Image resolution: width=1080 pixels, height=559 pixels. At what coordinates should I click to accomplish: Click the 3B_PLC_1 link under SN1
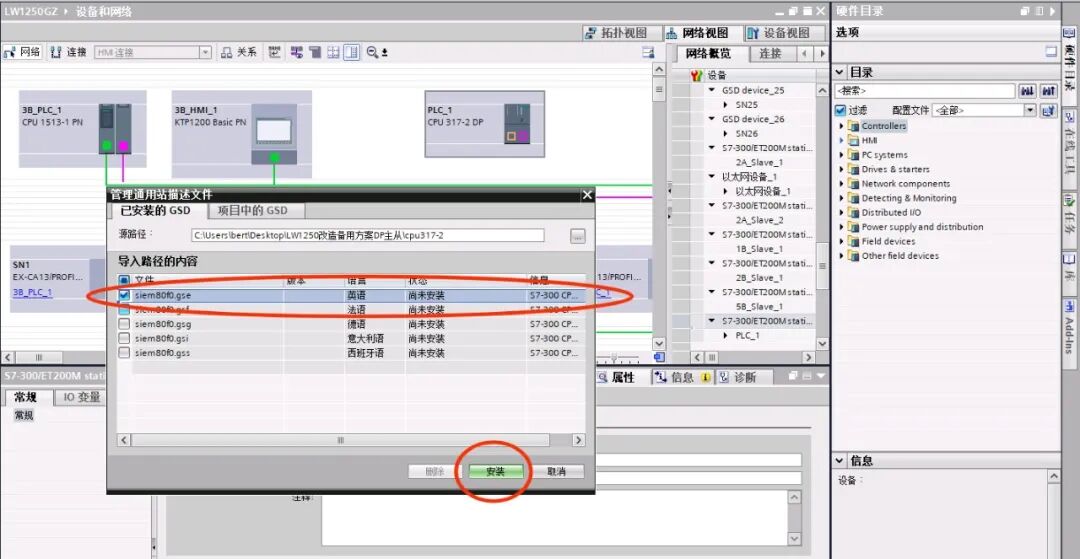32,292
